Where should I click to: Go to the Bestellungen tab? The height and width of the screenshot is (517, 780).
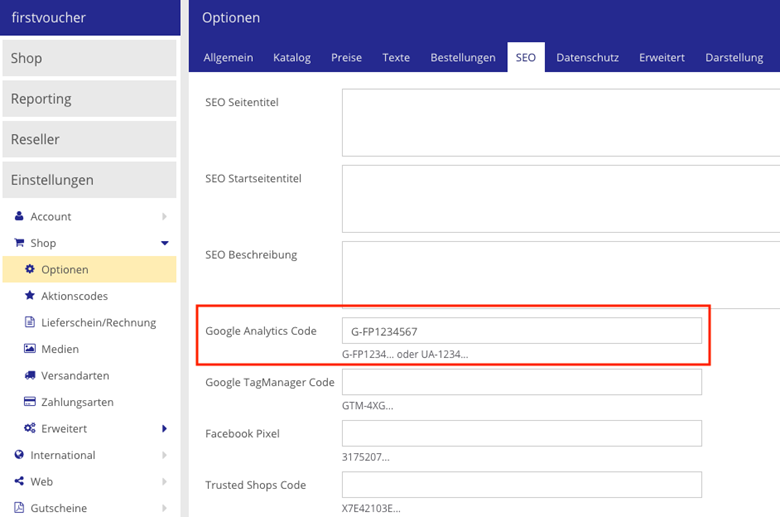463,58
